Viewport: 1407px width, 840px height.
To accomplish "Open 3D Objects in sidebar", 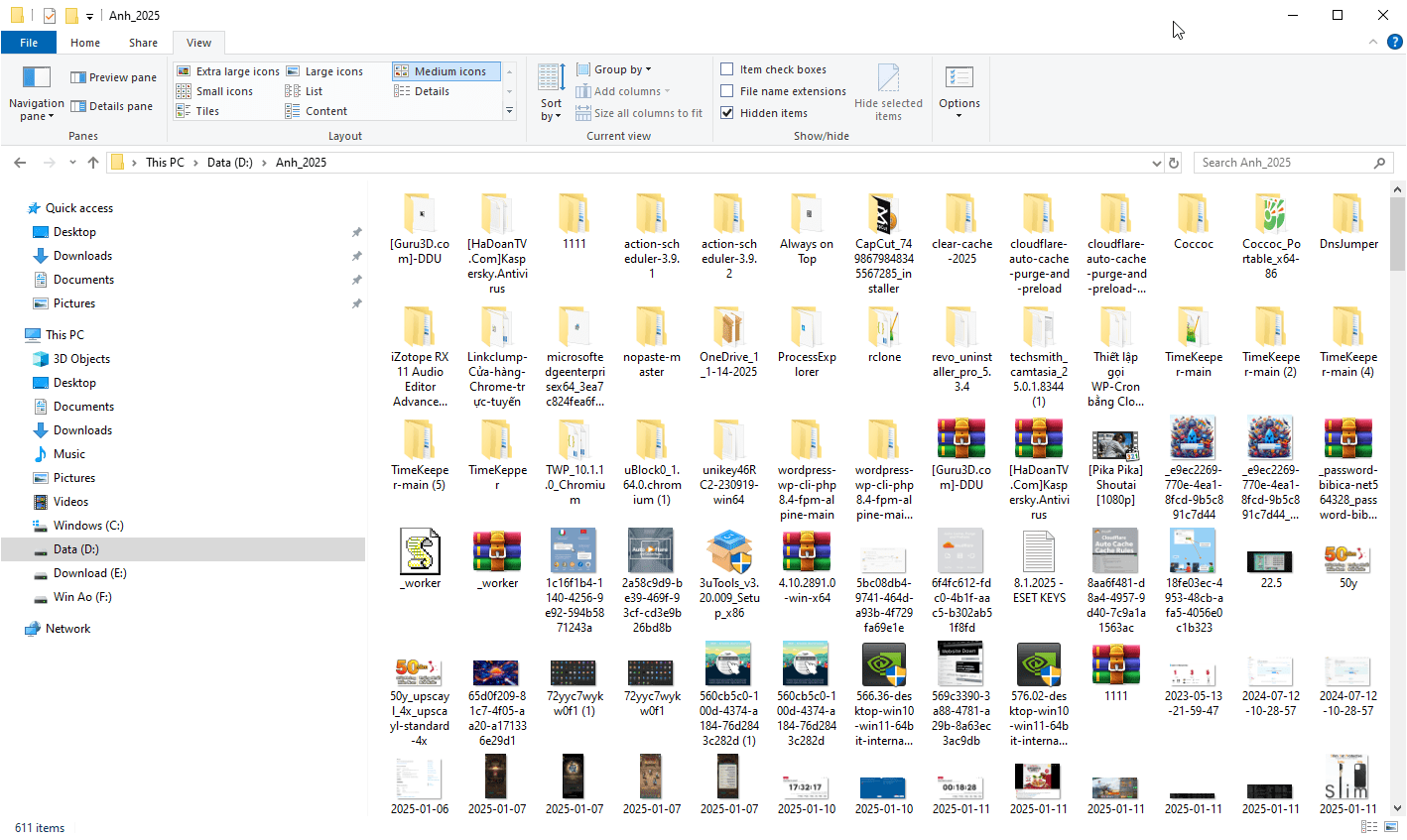I will (81, 359).
